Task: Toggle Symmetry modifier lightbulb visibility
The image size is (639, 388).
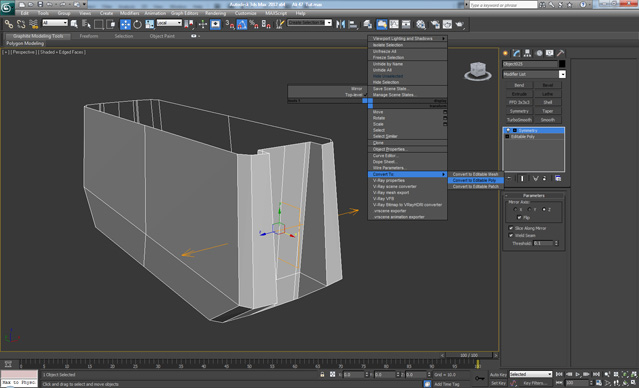Action: [508, 130]
